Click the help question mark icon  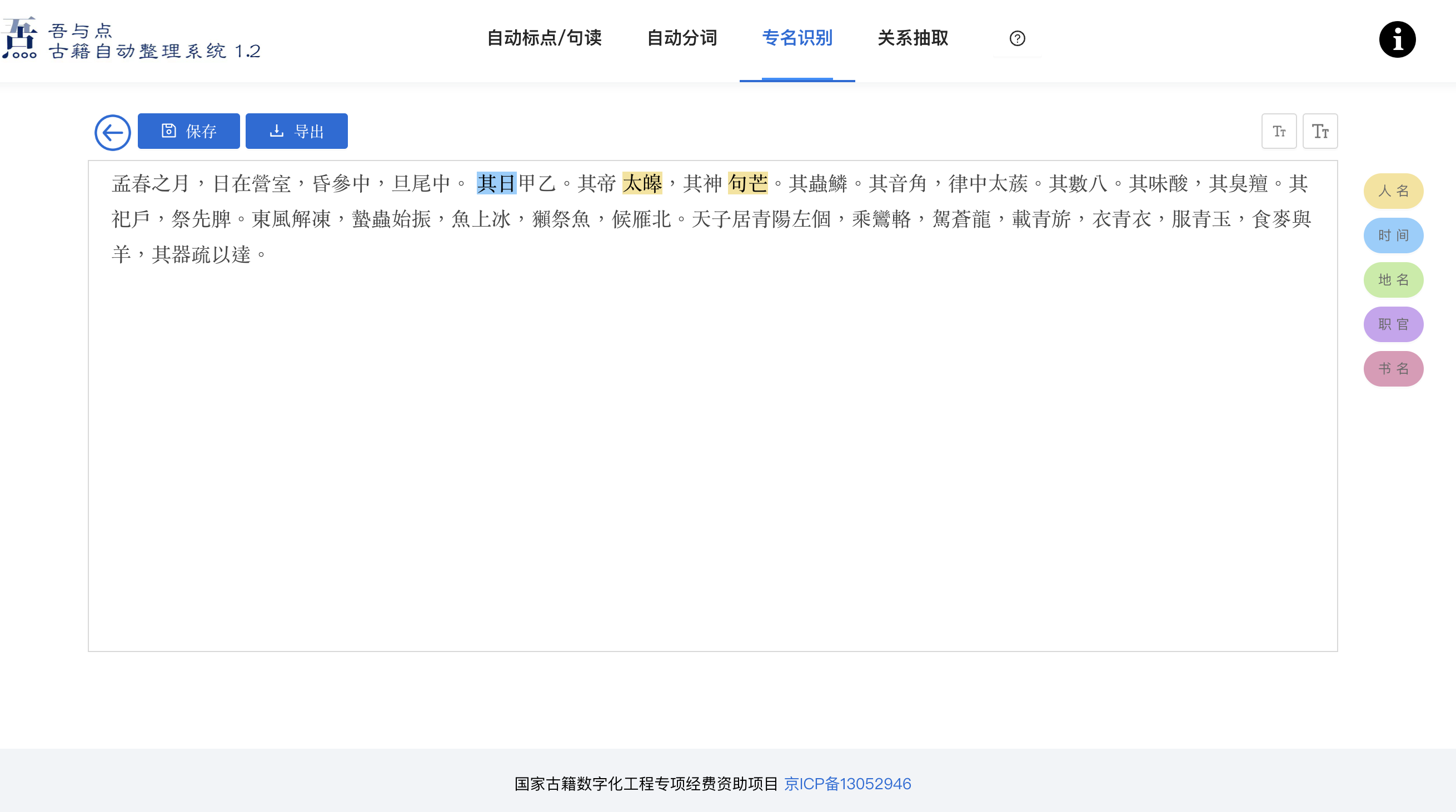pyautogui.click(x=1017, y=38)
